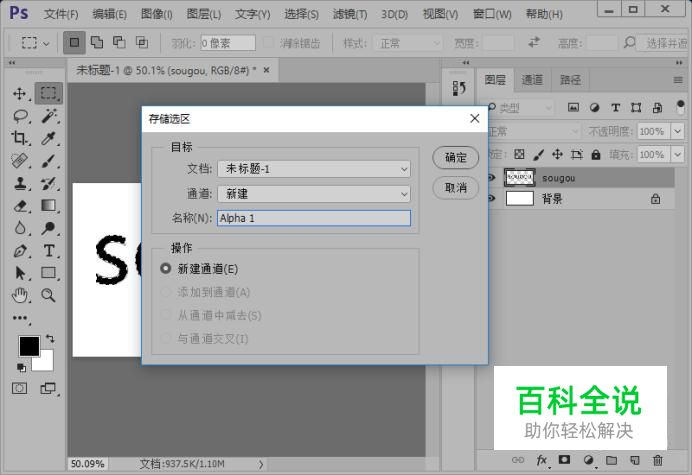692x475 pixels.
Task: Confirm the Save Selection dialog
Action: coord(455,157)
